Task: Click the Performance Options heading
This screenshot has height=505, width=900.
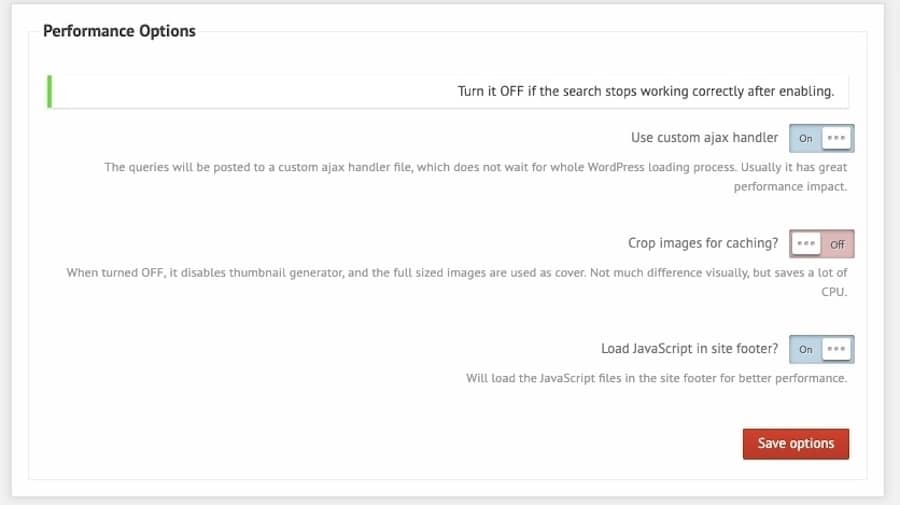Action: pyautogui.click(x=119, y=31)
